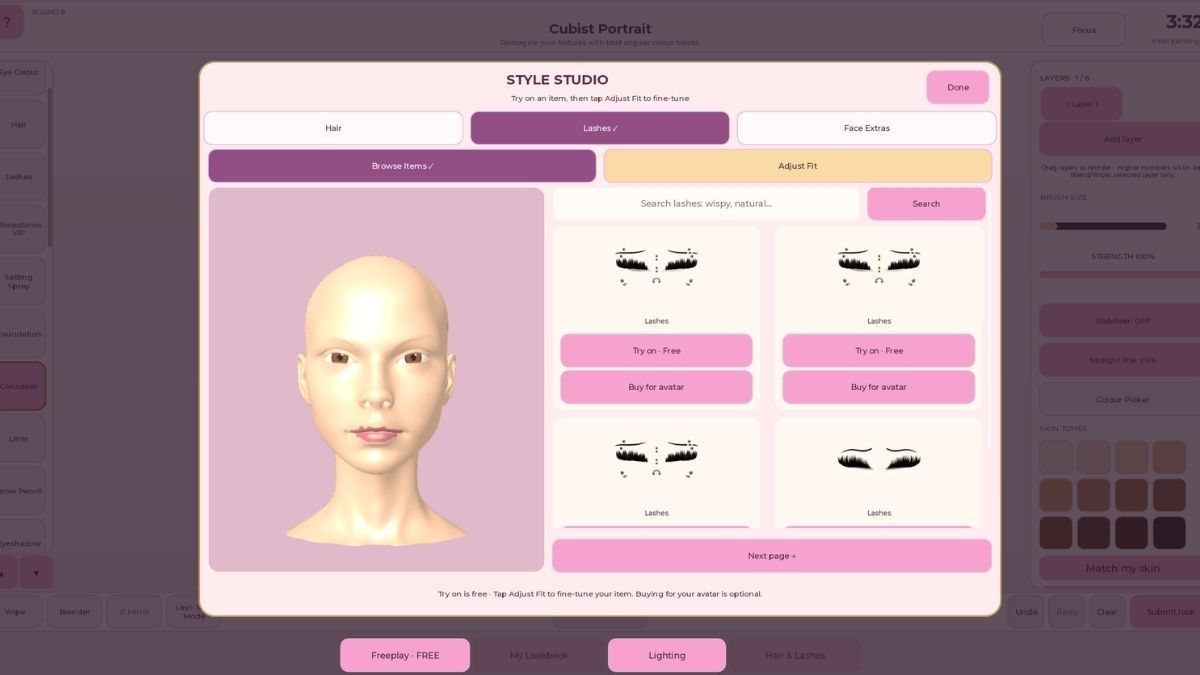Select the first decorated lashes thumbnail
The height and width of the screenshot is (675, 1200).
pos(656,268)
